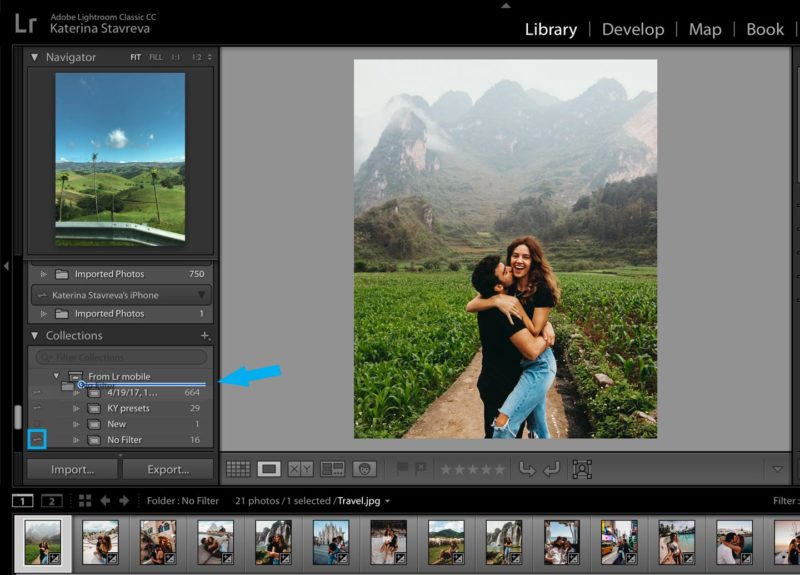Click the face region draw icon

click(x=582, y=468)
